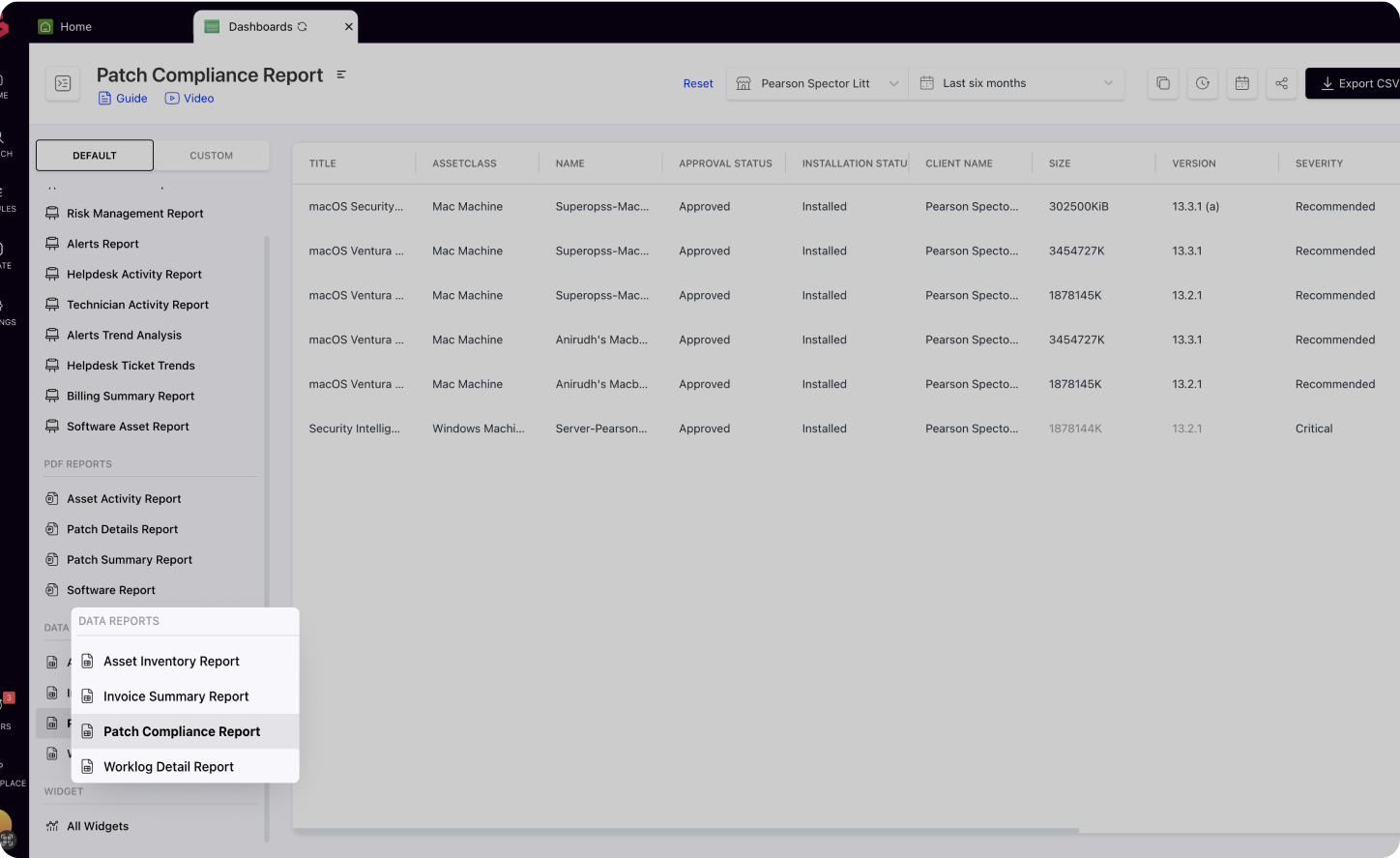Select Asset Inventory Report from the Data Reports menu
1400x858 pixels.
(x=171, y=661)
